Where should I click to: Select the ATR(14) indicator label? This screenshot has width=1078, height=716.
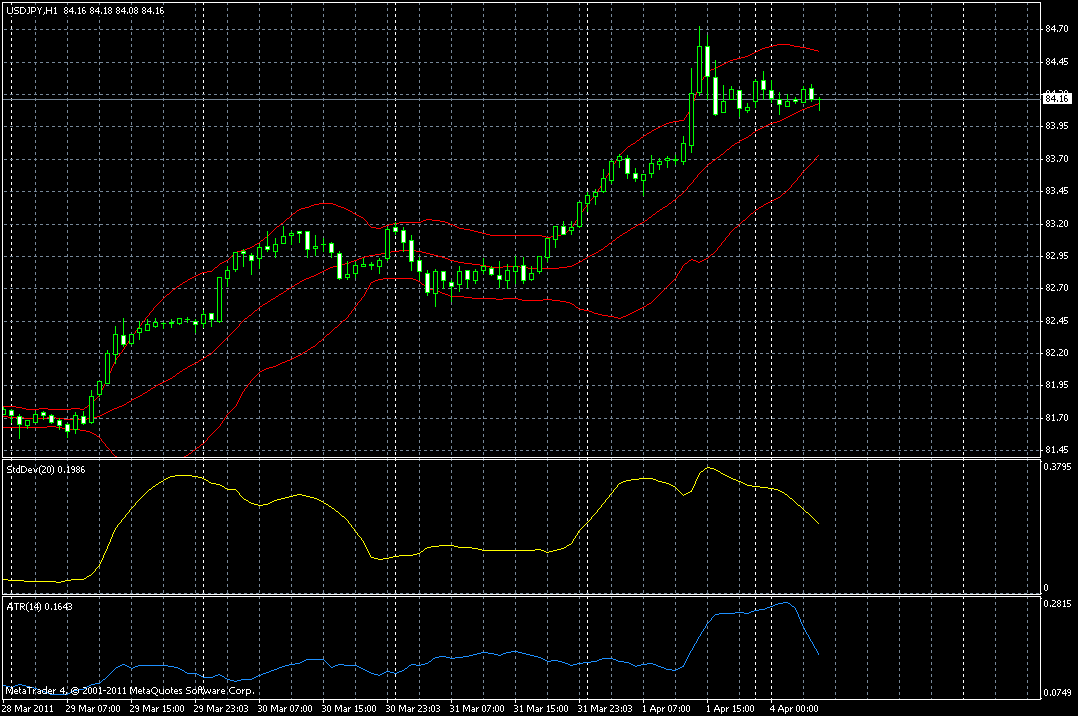(24, 606)
